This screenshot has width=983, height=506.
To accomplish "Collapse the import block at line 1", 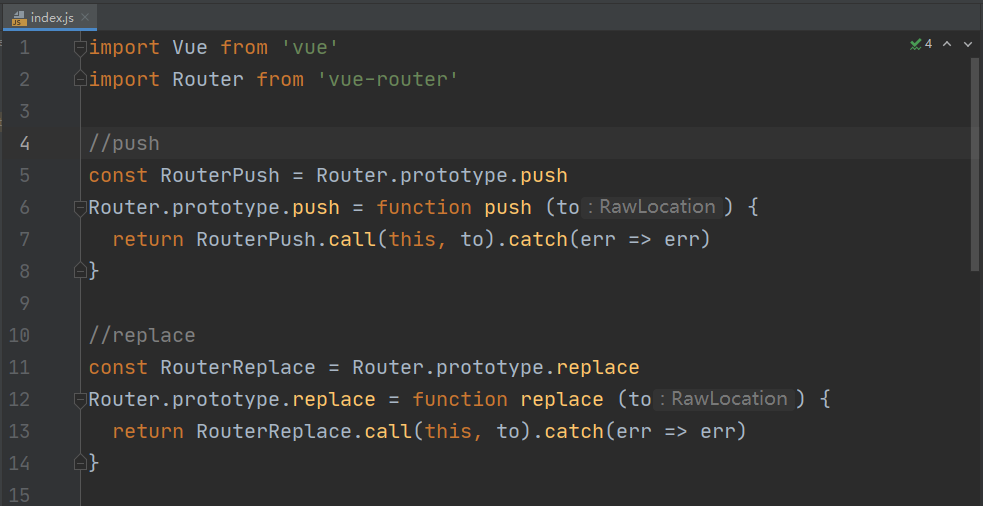I will click(x=80, y=48).
